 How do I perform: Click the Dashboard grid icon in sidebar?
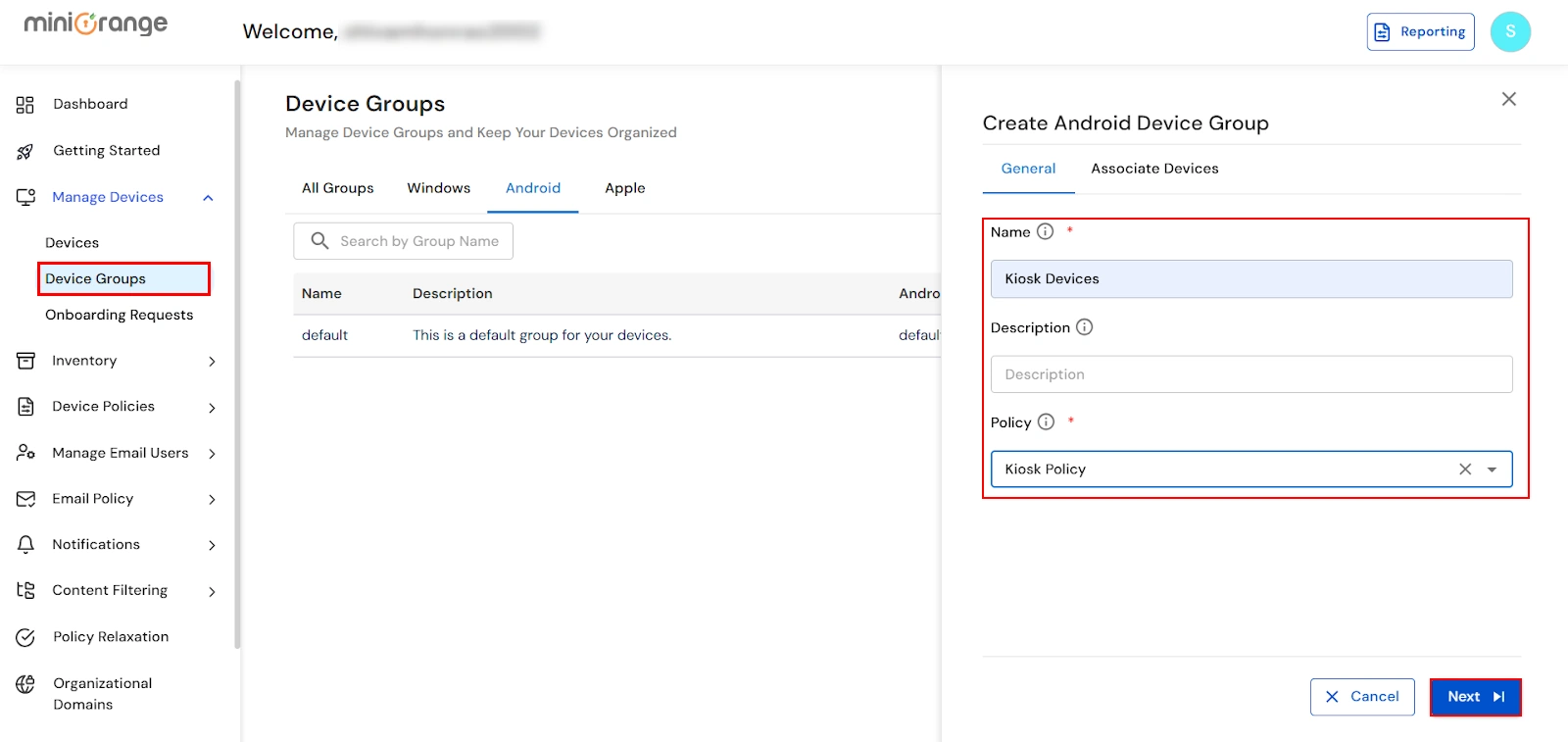click(25, 105)
